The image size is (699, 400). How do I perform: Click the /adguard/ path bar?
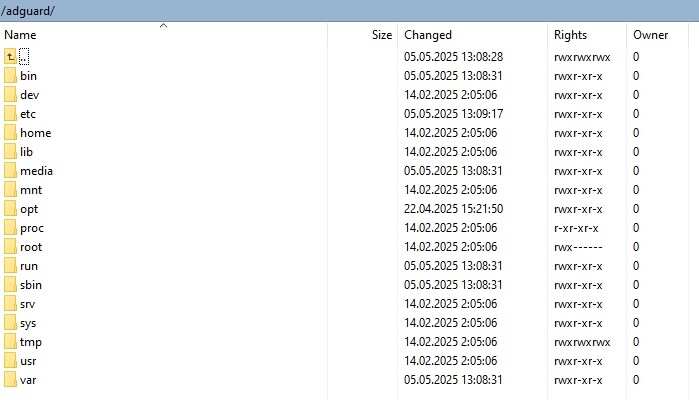(350, 11)
